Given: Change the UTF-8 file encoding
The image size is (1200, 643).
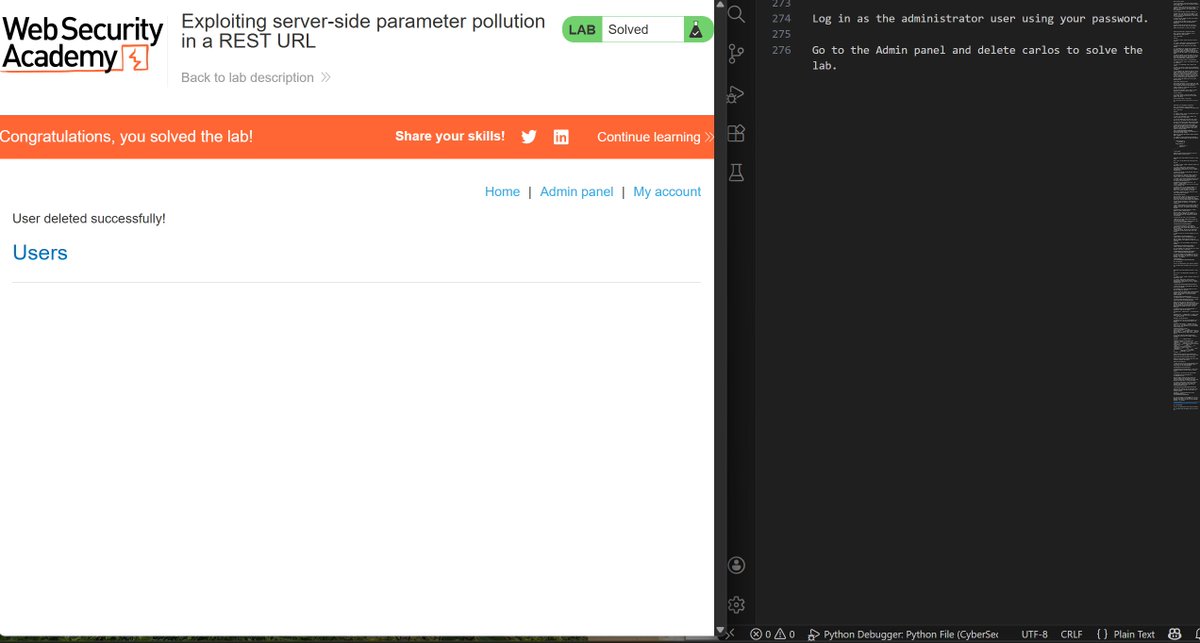Looking at the screenshot, I should (1034, 633).
